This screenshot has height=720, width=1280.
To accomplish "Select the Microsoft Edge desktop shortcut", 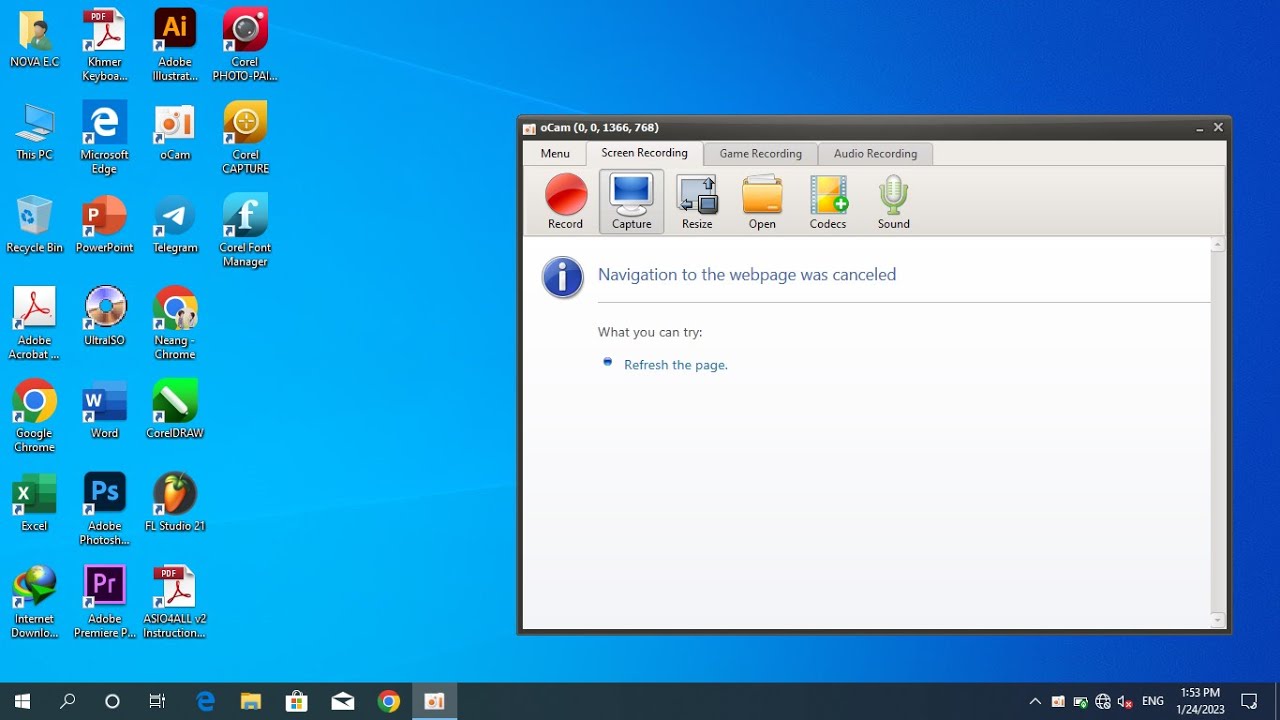I will (x=105, y=138).
